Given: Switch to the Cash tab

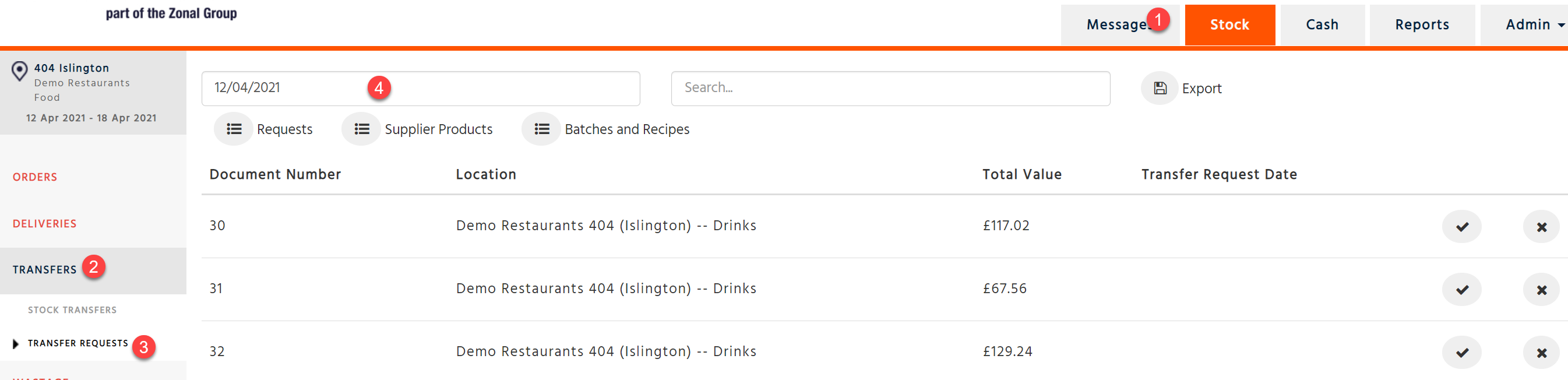Looking at the screenshot, I should [x=1322, y=24].
